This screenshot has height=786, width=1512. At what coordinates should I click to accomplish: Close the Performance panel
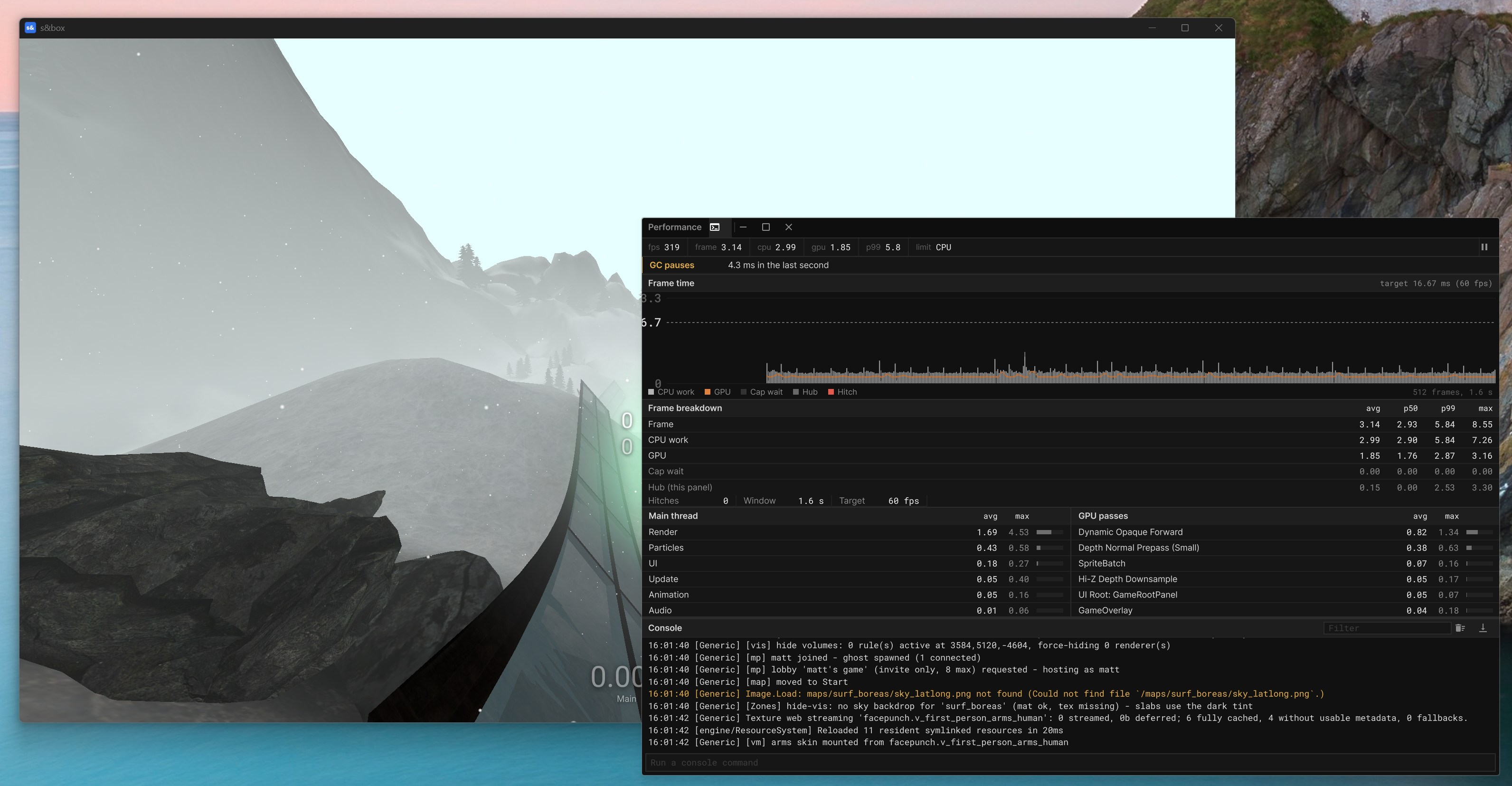tap(788, 227)
